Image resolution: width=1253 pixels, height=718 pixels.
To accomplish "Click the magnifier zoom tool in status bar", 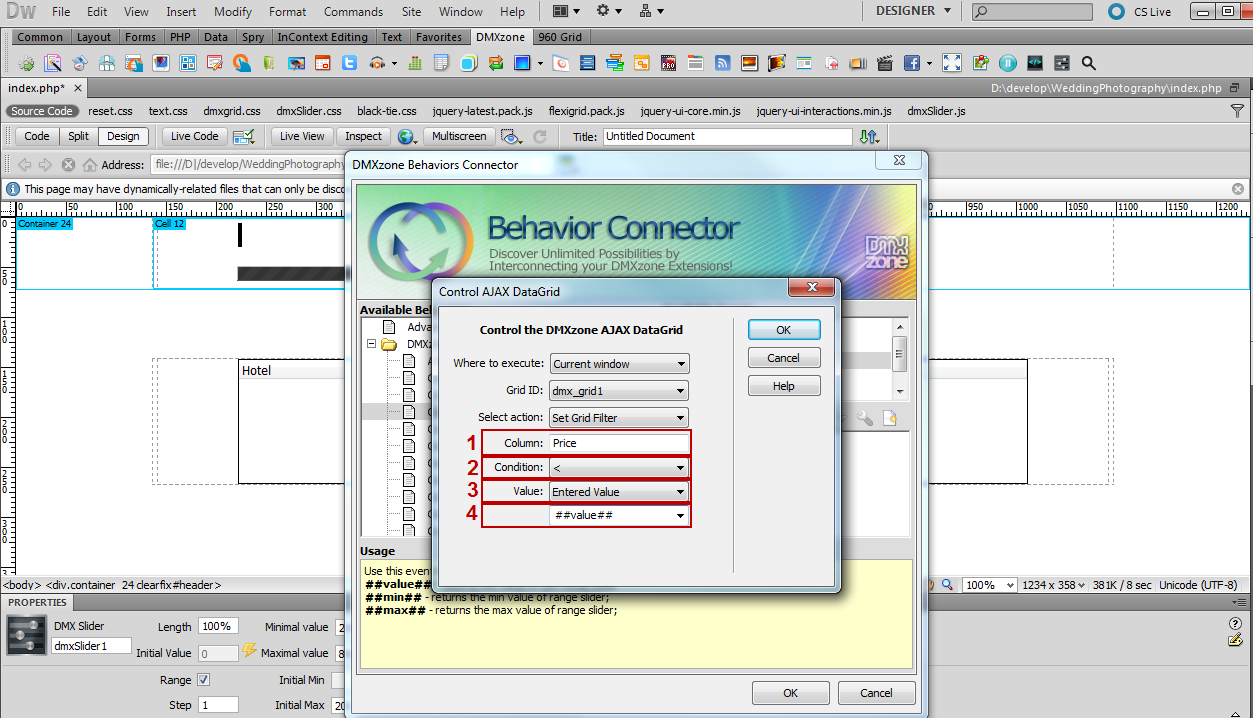I will (947, 585).
